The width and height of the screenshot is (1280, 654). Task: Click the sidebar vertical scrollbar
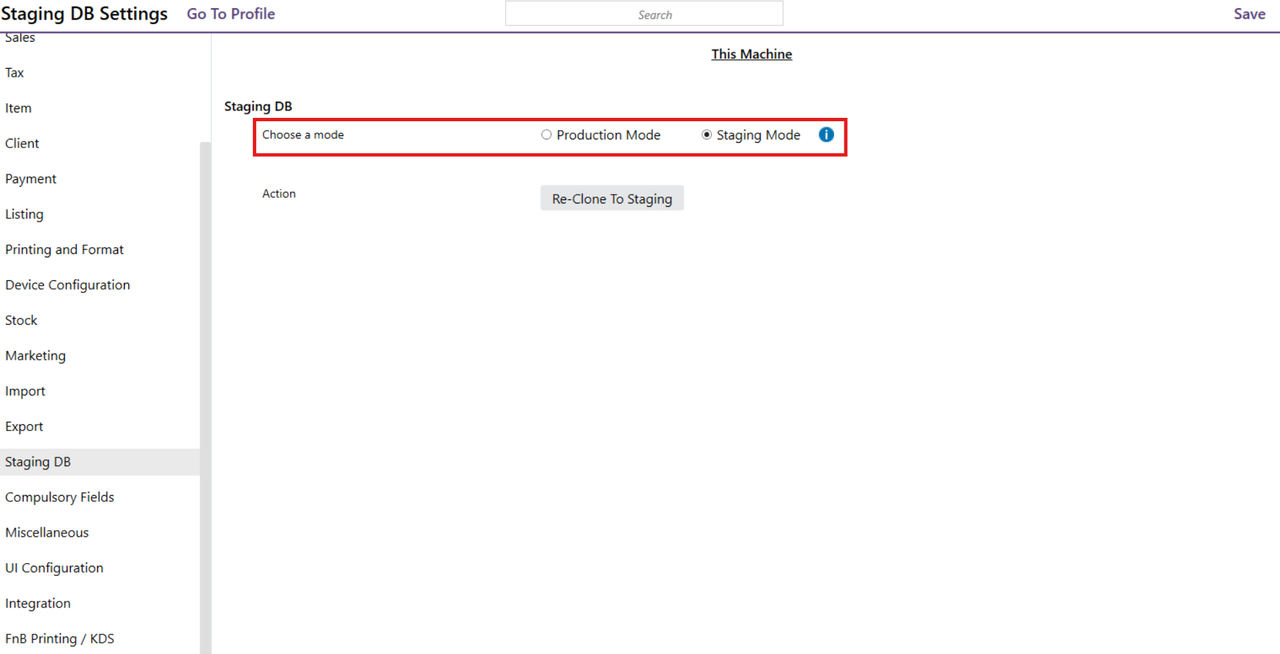click(205, 400)
